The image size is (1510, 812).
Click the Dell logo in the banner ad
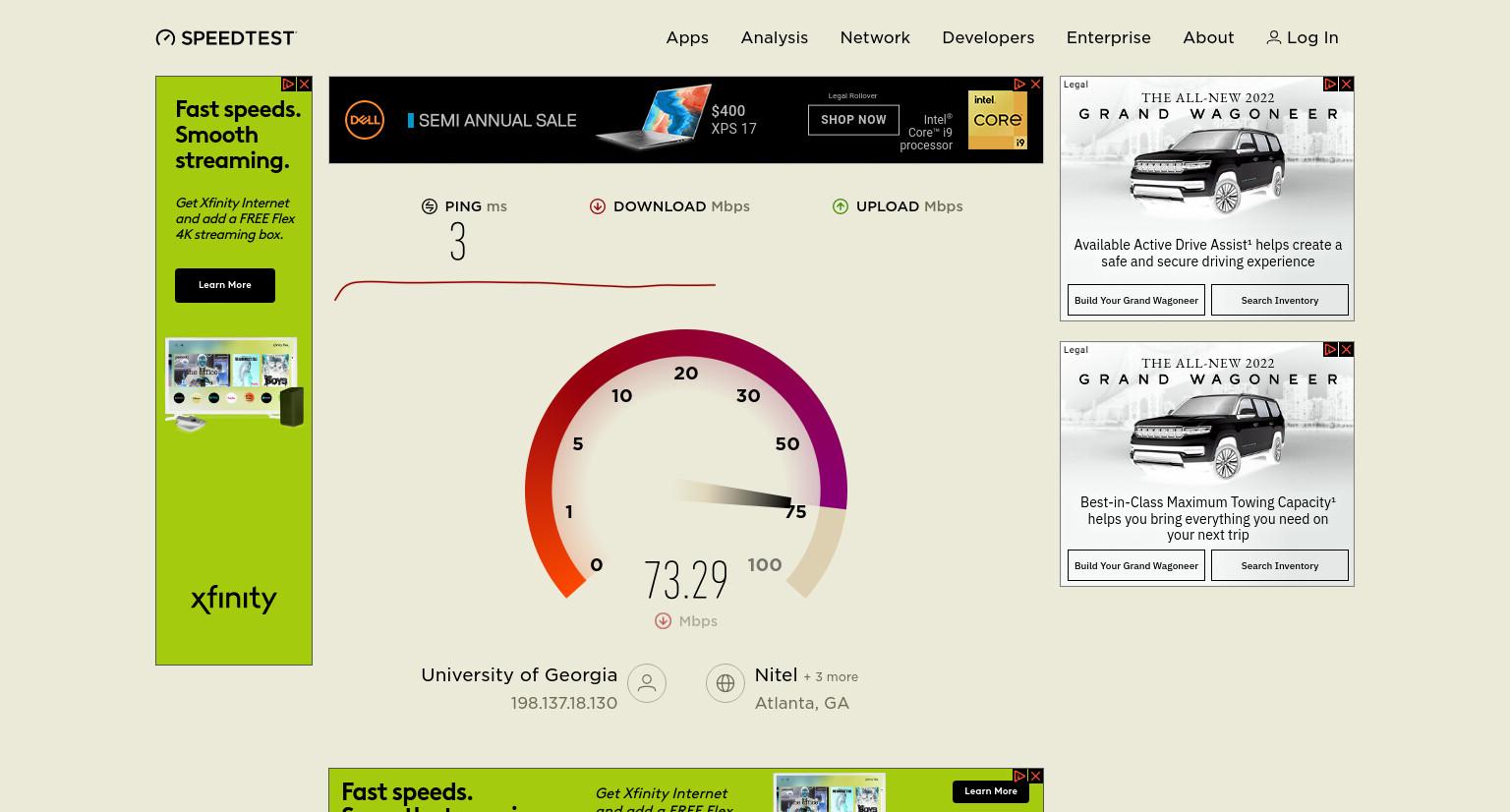coord(365,120)
